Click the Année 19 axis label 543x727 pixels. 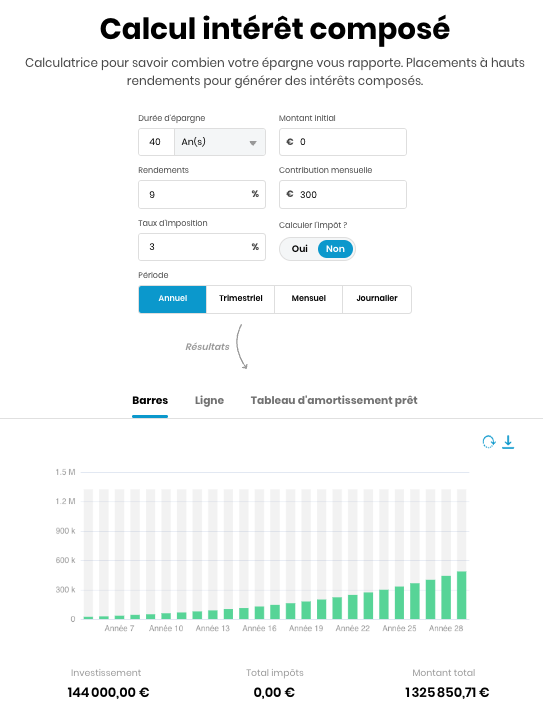click(306, 628)
